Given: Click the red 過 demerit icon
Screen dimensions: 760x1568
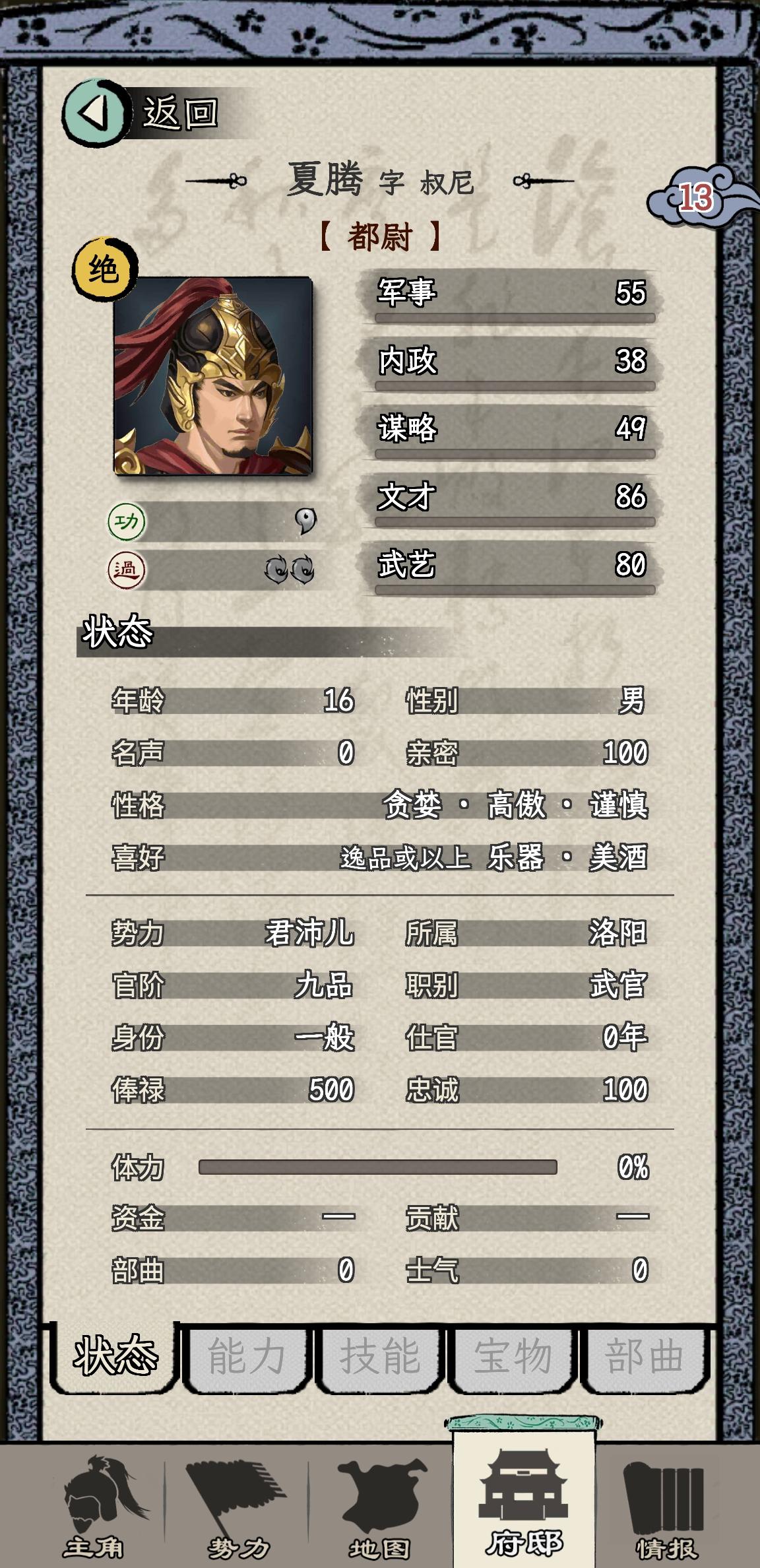Looking at the screenshot, I should coord(126,570).
